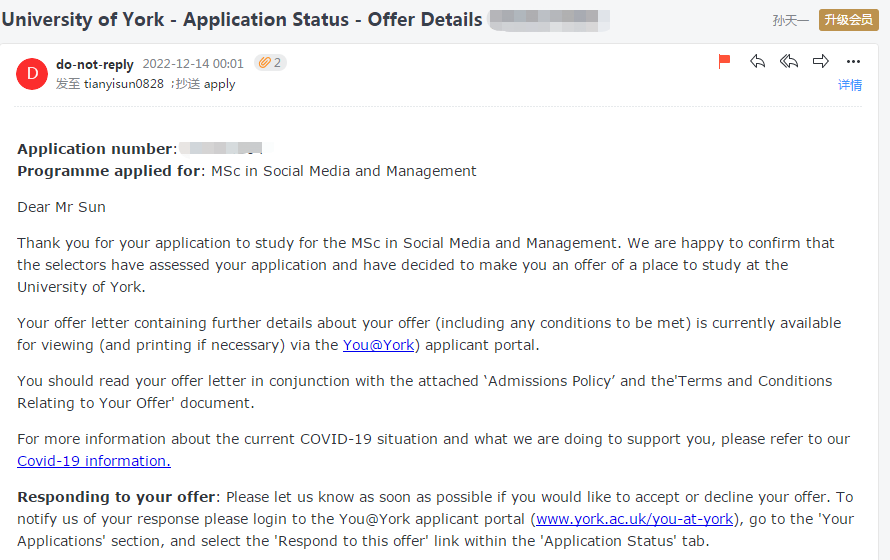The width and height of the screenshot is (890, 560).
Task: Click the account name 孙天一
Action: (x=790, y=21)
